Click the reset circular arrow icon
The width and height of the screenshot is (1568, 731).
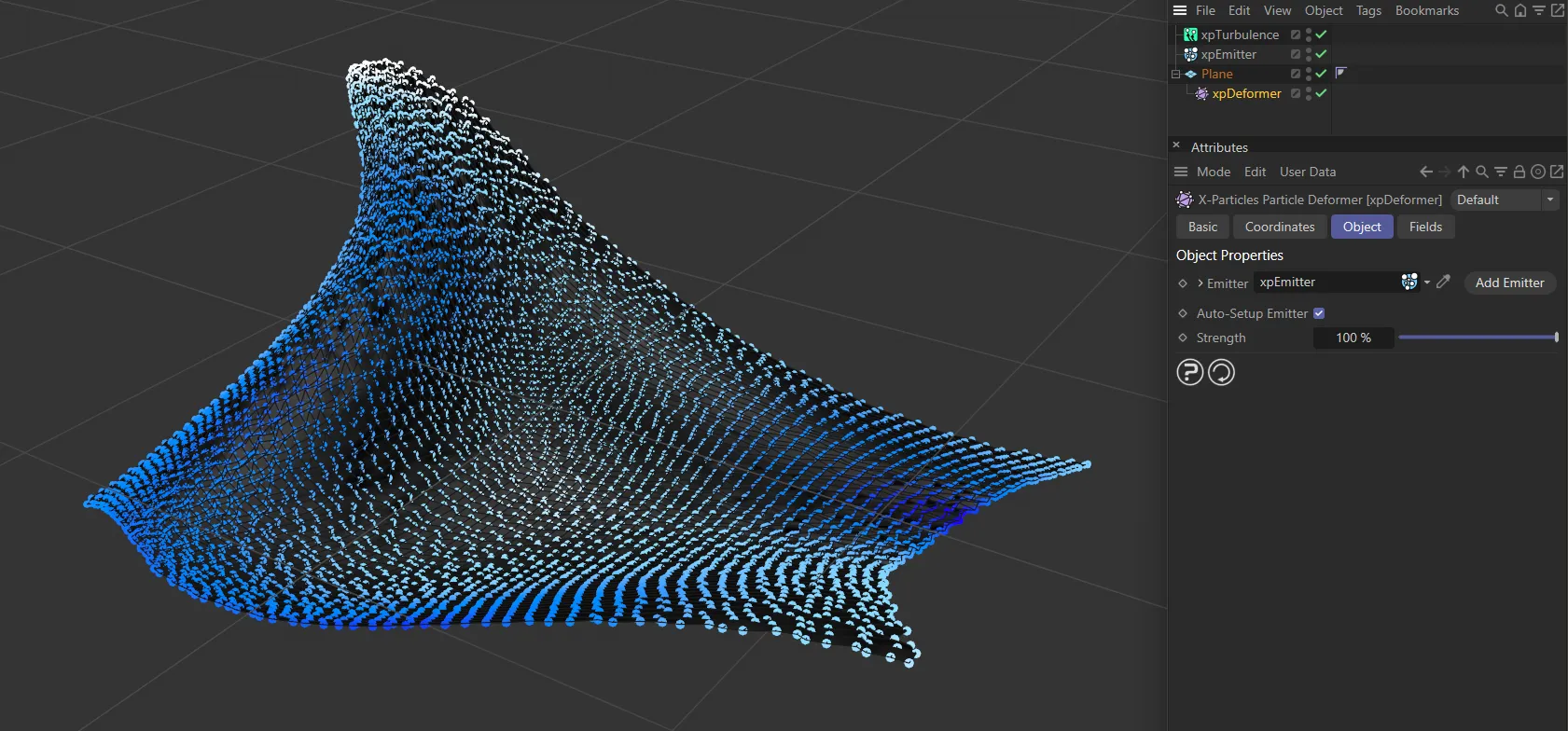tap(1221, 372)
